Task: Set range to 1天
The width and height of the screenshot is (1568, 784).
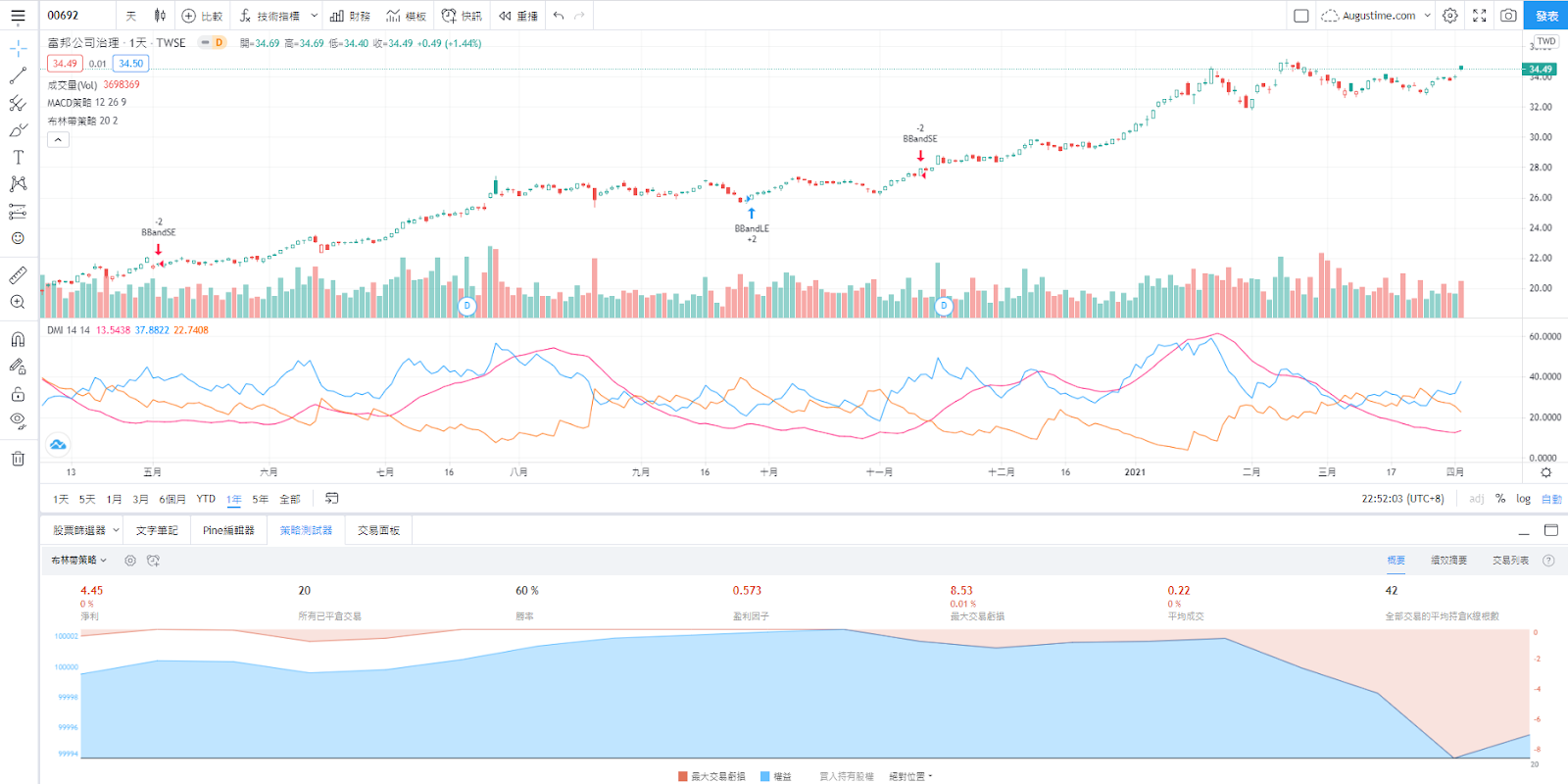Action: tap(61, 500)
